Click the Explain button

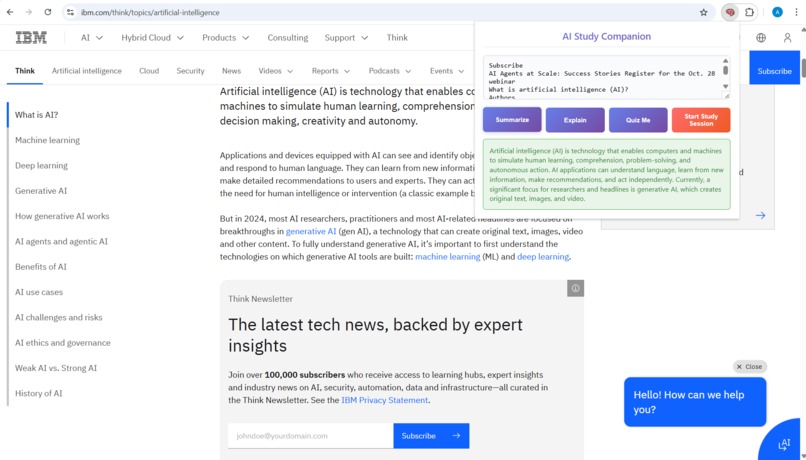pyautogui.click(x=575, y=120)
